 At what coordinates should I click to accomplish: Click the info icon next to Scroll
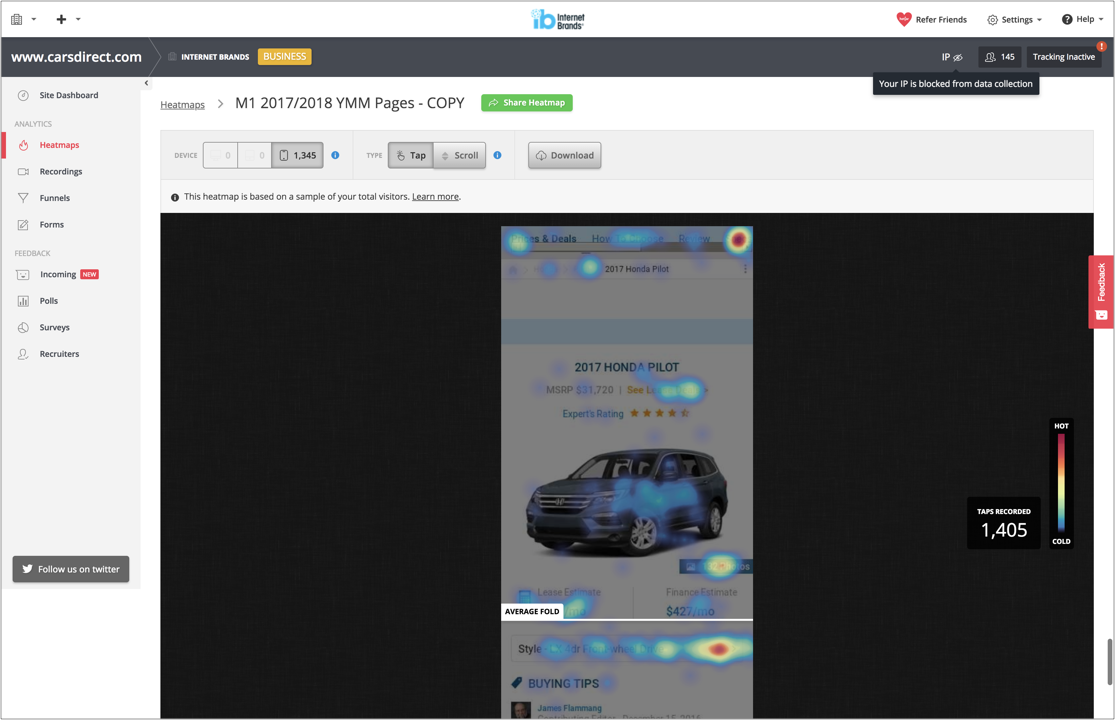497,155
